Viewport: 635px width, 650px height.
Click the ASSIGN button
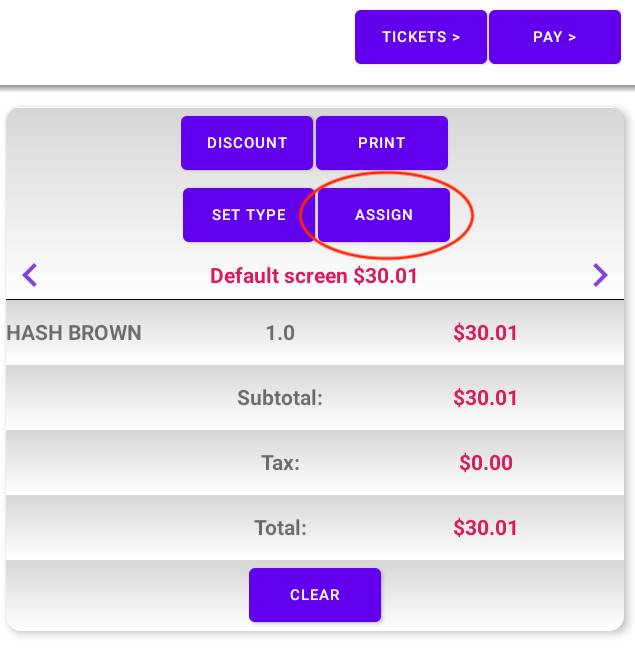point(384,215)
